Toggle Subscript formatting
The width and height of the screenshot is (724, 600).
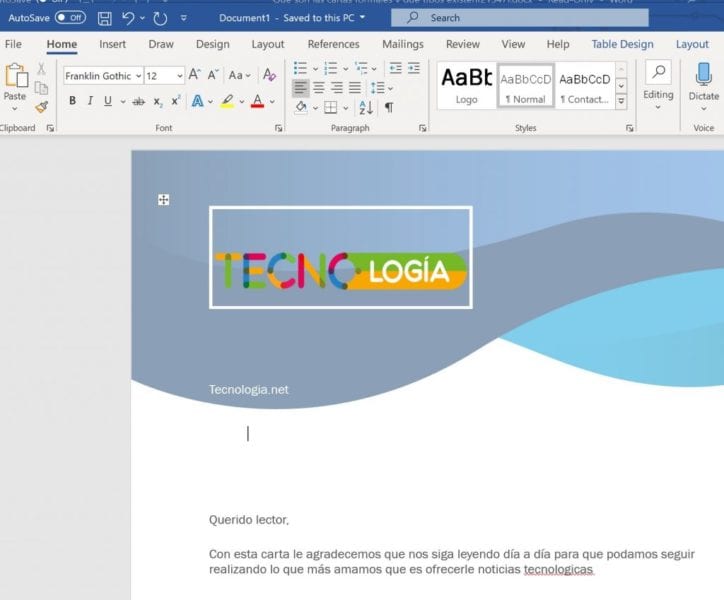(158, 102)
